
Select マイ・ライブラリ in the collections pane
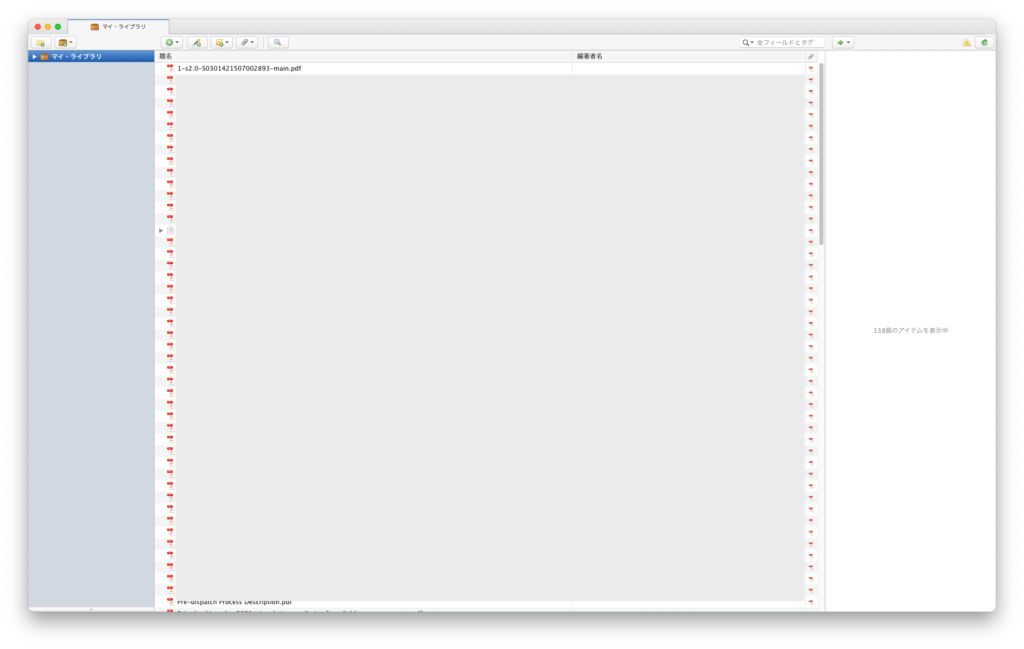(x=77, y=57)
